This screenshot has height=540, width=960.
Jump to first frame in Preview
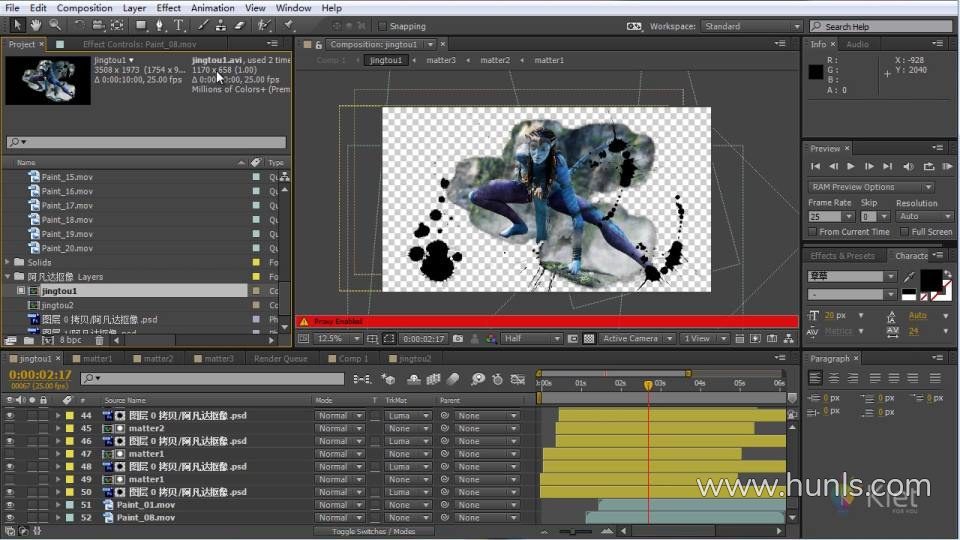click(x=816, y=166)
